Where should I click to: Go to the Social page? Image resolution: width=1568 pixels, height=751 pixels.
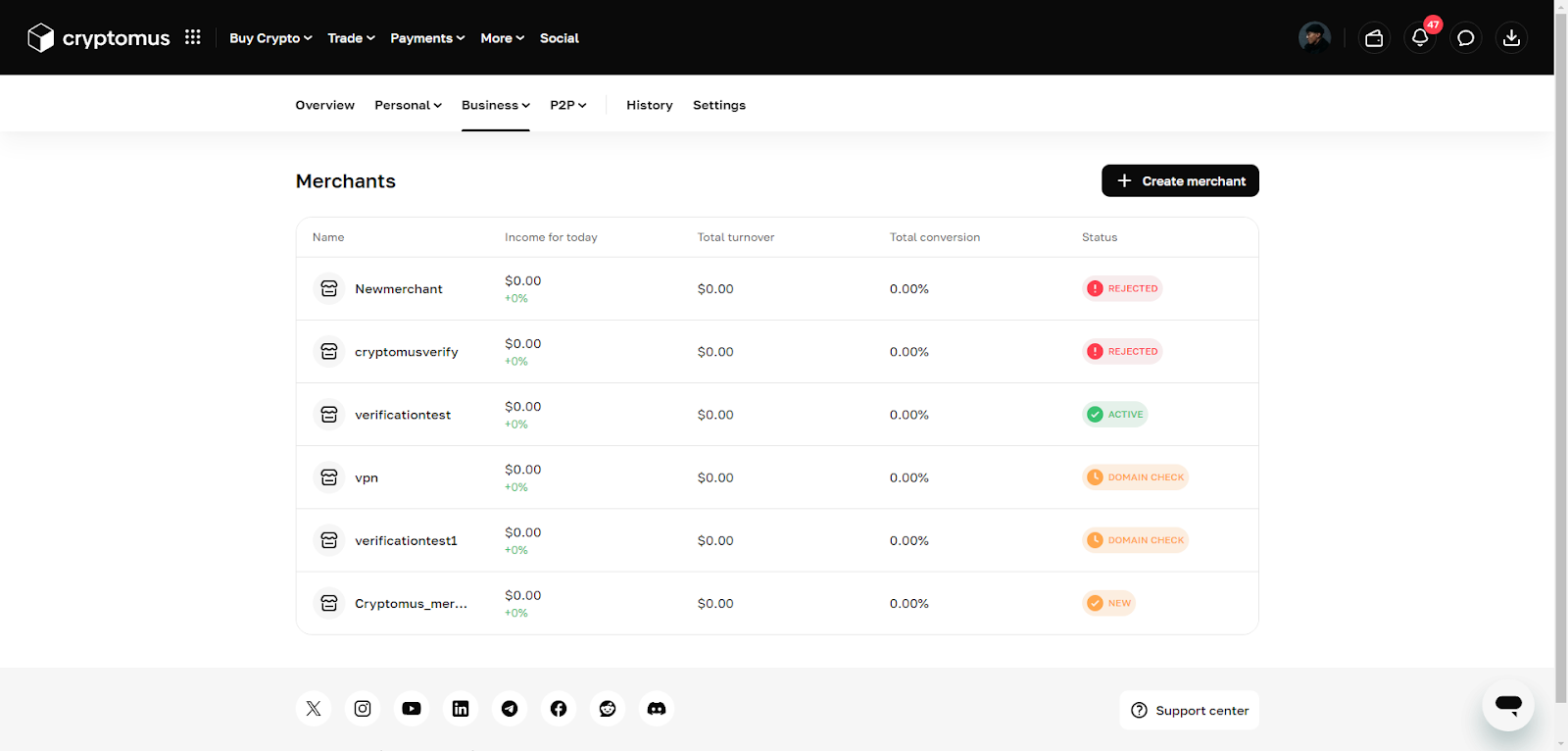click(x=560, y=38)
